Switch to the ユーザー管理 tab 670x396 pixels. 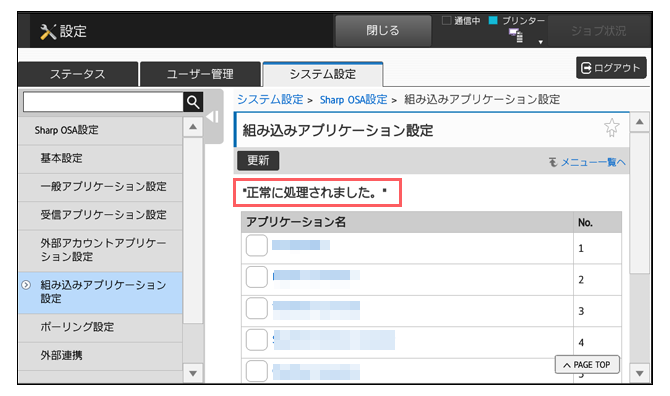coord(200,74)
